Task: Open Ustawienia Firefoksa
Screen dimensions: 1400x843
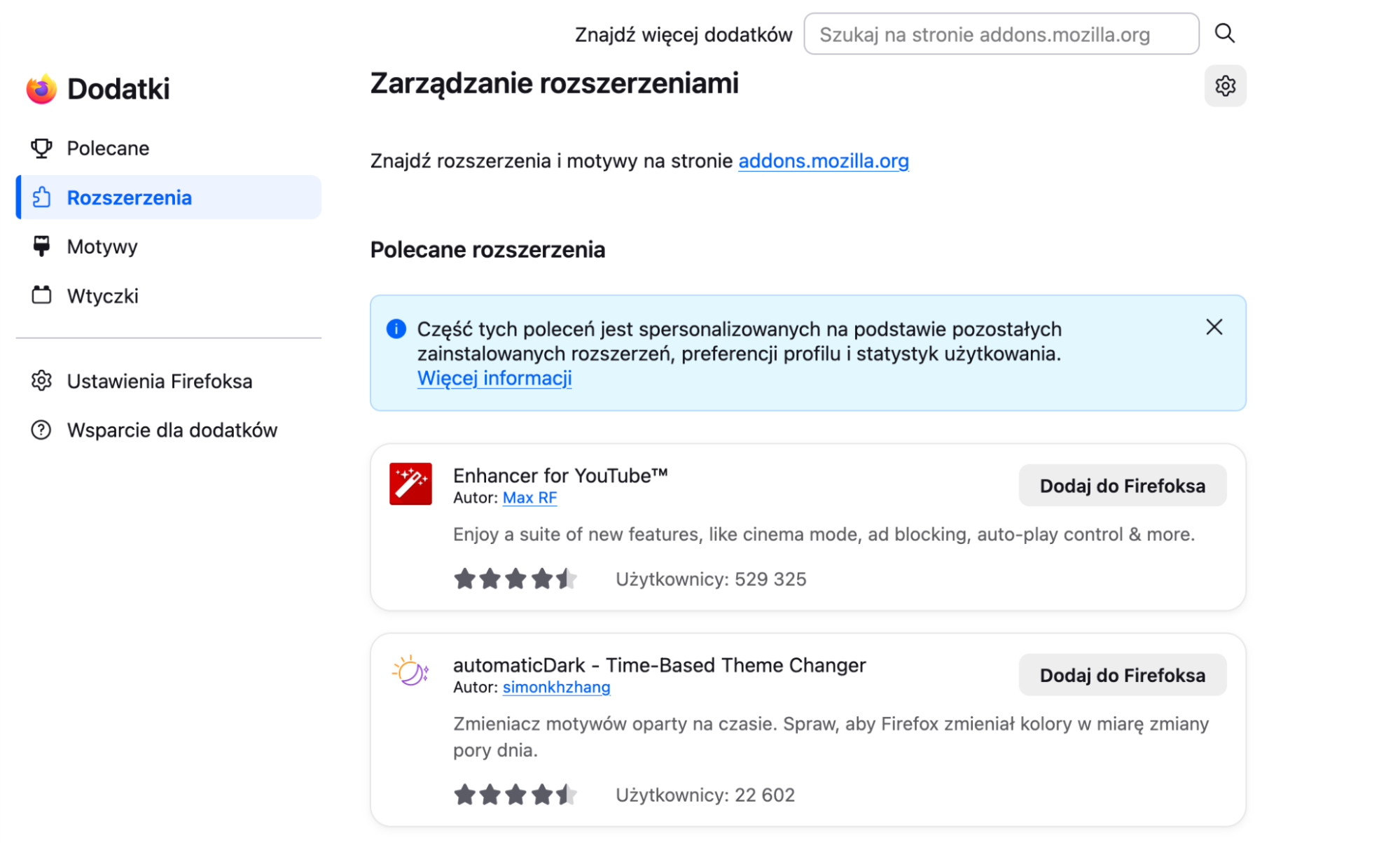Action: coord(169,381)
